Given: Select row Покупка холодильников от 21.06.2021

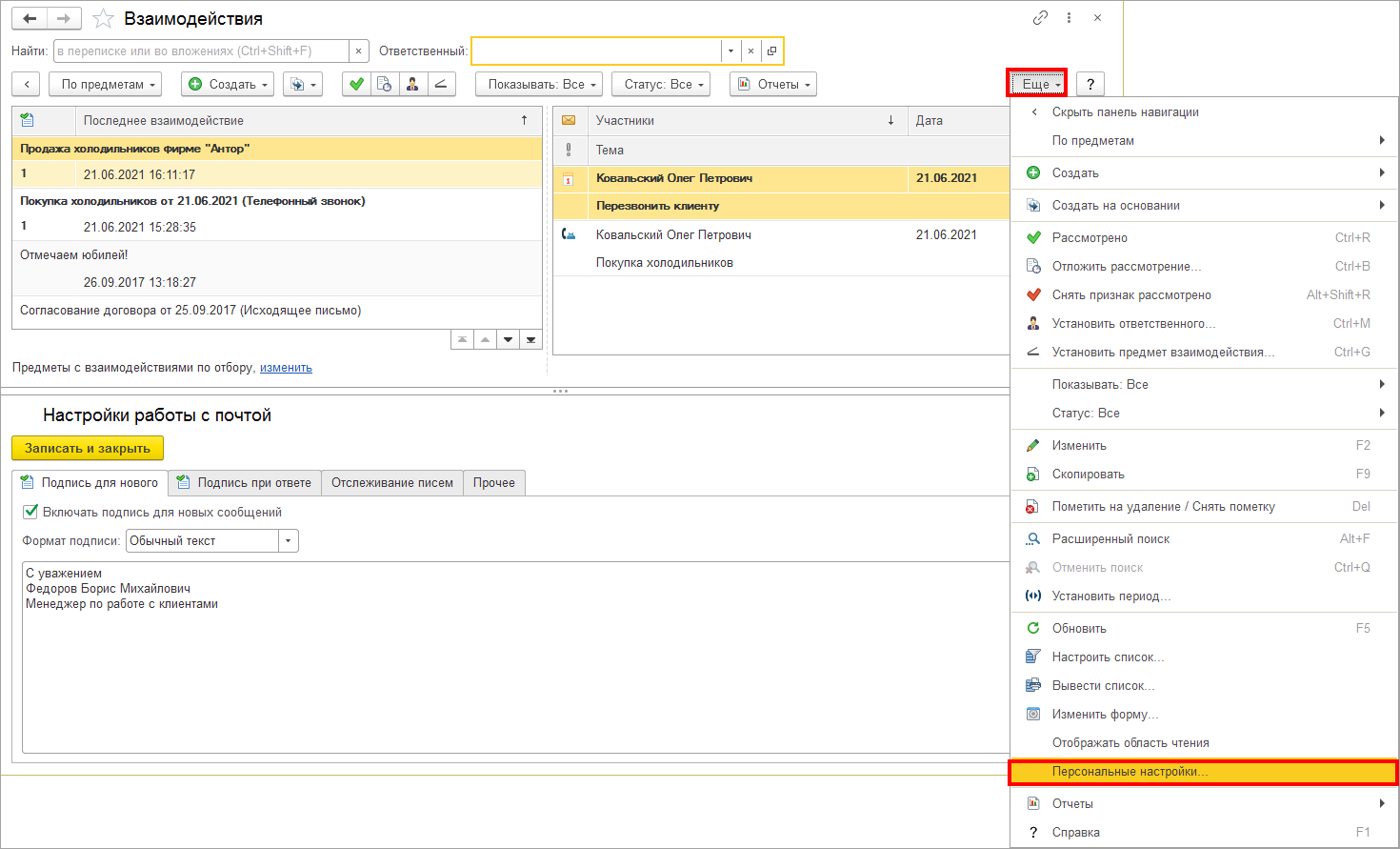Looking at the screenshot, I should click(x=277, y=214).
